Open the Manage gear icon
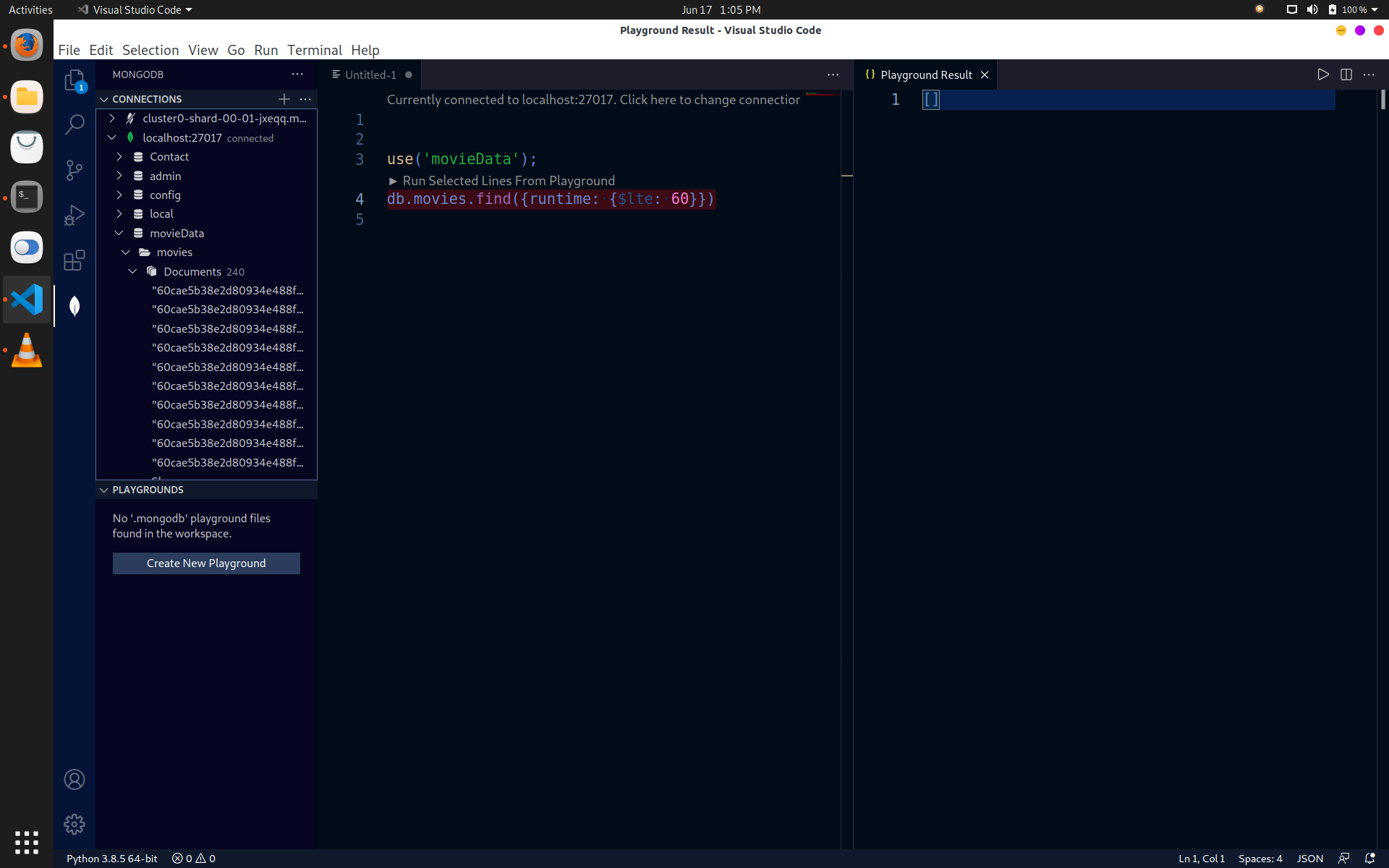Image resolution: width=1389 pixels, height=868 pixels. tap(75, 824)
